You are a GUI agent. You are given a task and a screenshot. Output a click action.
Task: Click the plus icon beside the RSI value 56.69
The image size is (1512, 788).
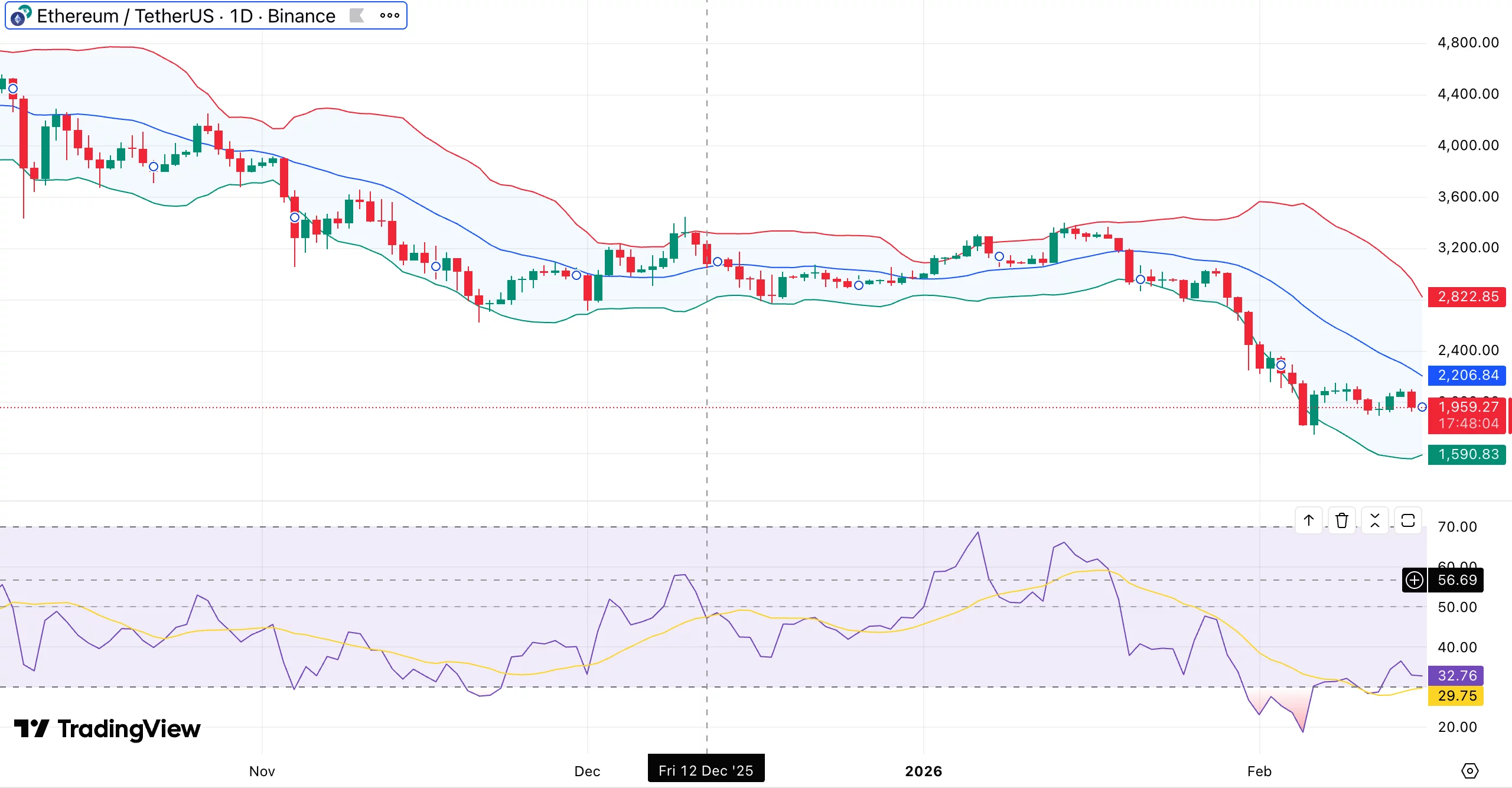point(1415,580)
